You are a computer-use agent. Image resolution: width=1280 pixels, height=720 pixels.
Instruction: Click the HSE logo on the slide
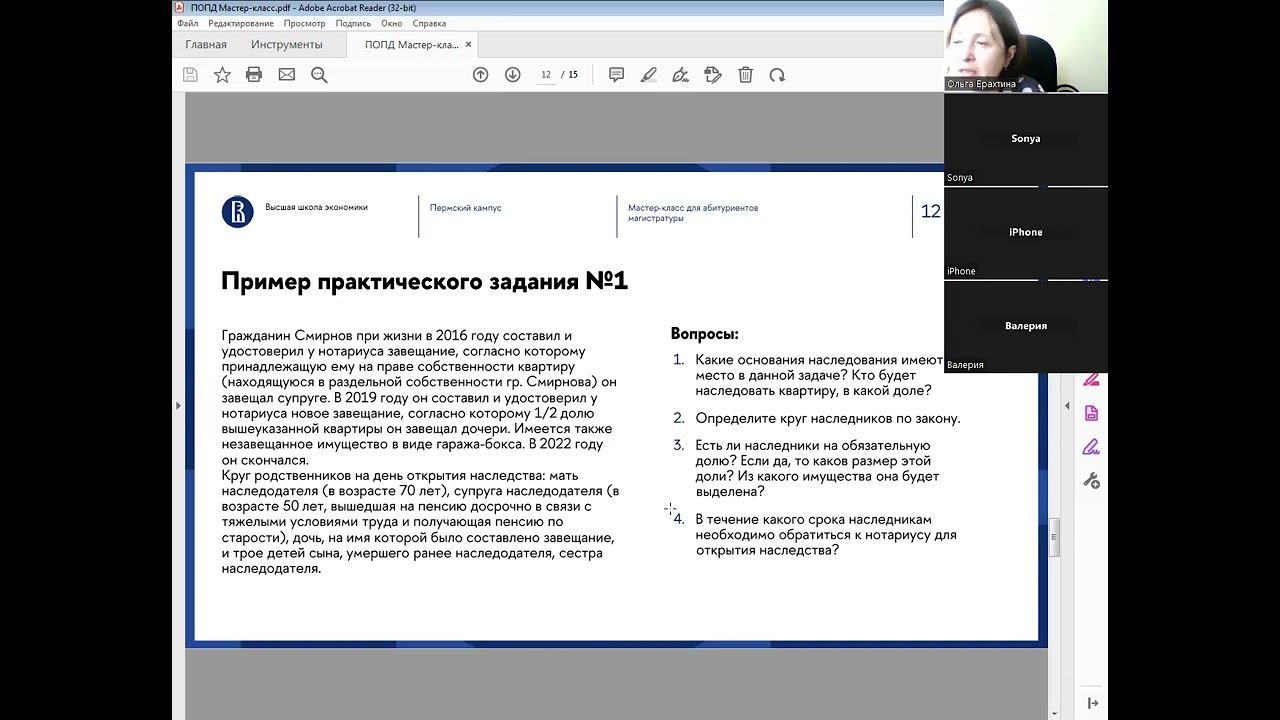pyautogui.click(x=238, y=212)
